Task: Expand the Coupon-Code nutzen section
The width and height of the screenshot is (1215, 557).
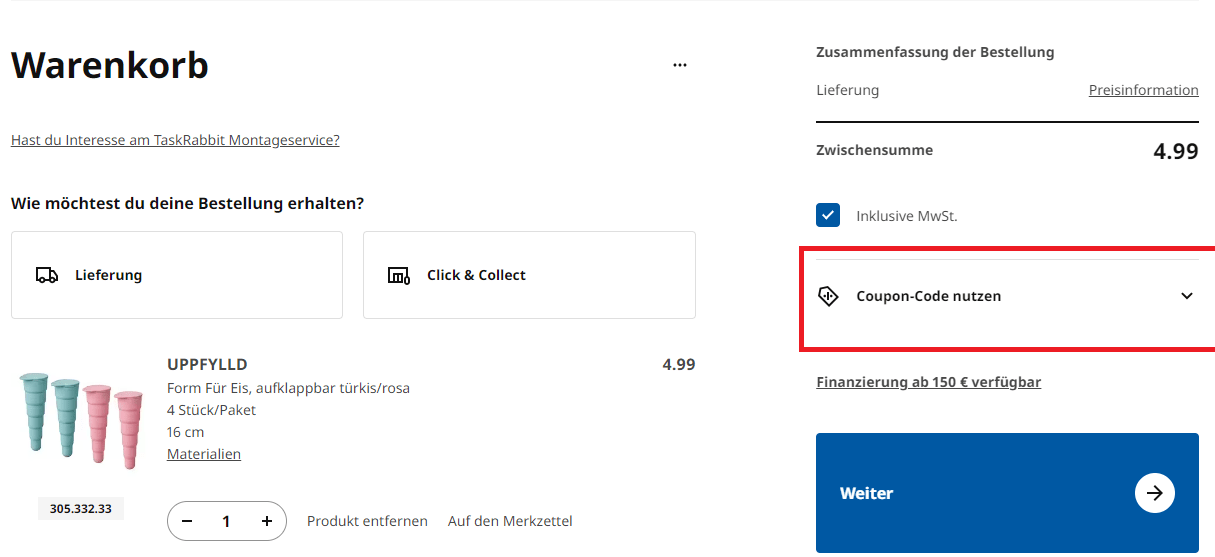Action: tap(1007, 296)
